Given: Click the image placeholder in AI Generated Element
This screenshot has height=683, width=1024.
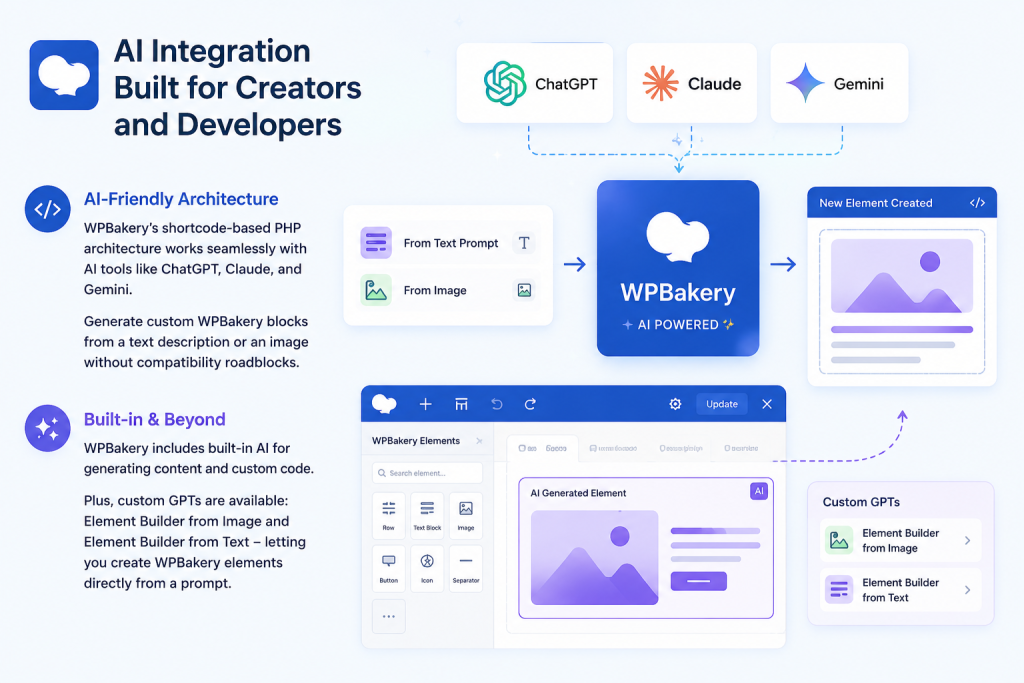Looking at the screenshot, I should [x=594, y=557].
